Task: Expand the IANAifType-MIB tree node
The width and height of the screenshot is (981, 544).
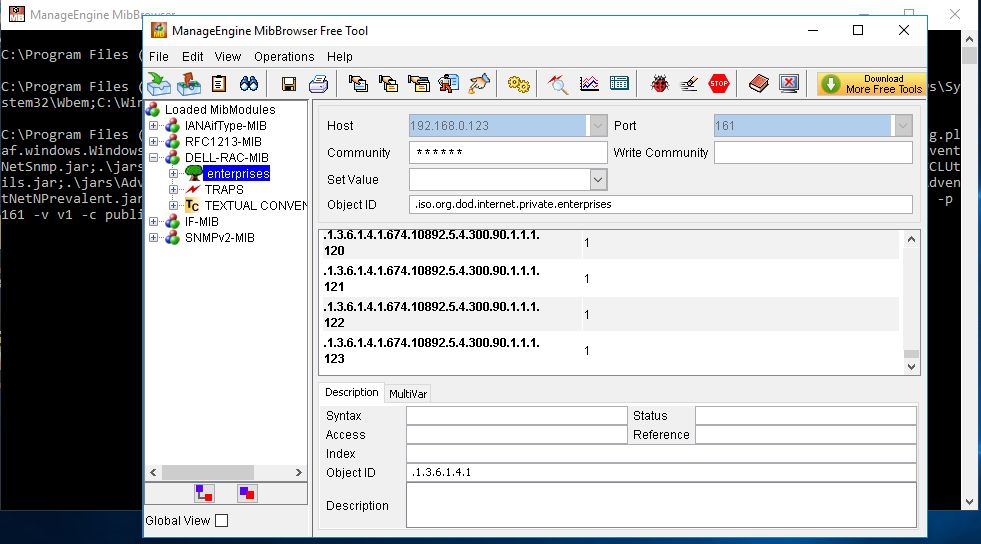Action: click(x=153, y=126)
